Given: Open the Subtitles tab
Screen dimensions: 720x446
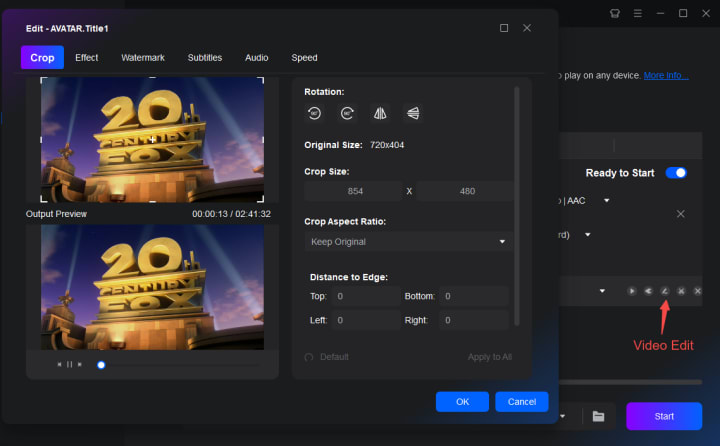Looking at the screenshot, I should tap(205, 58).
